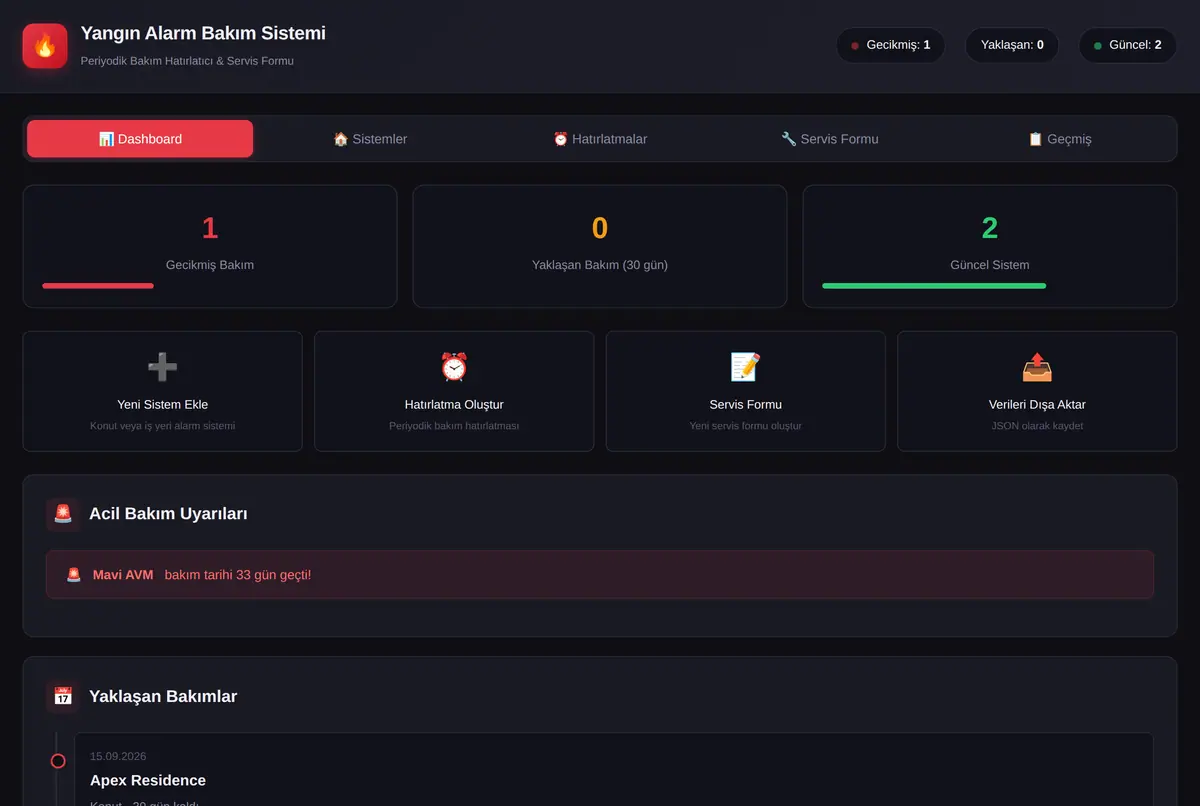The height and width of the screenshot is (806, 1200).
Task: Click the siren icon beside Acil Bakım Uyarıları
Action: tap(63, 514)
